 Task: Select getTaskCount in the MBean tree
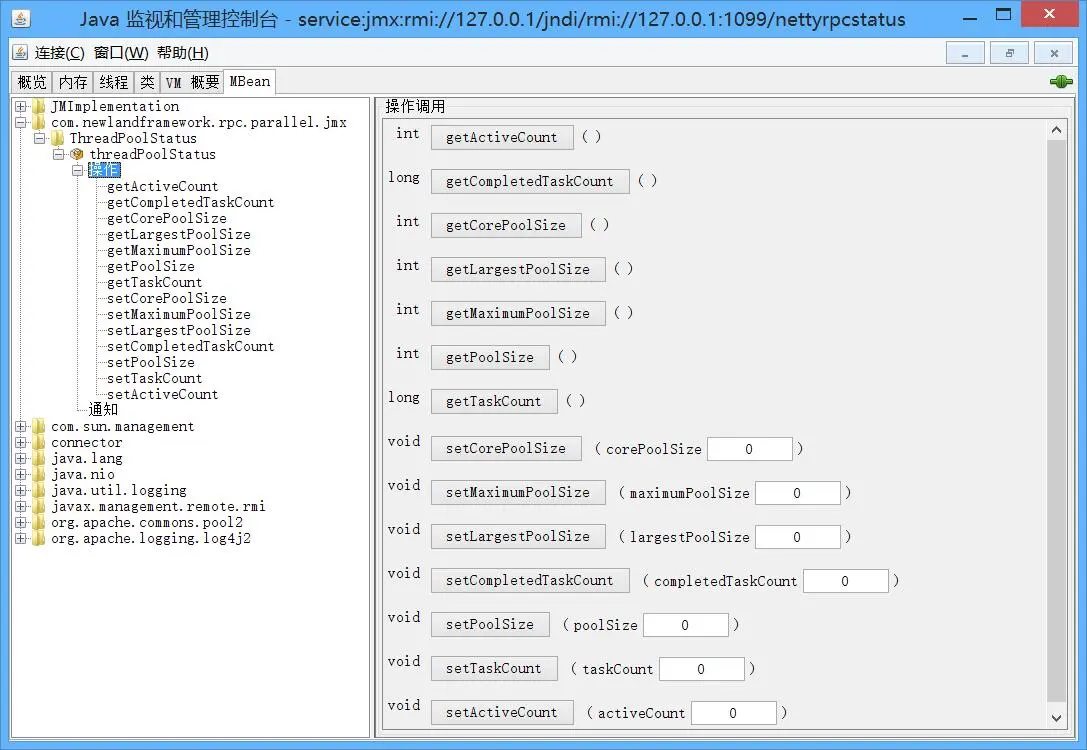coord(155,282)
